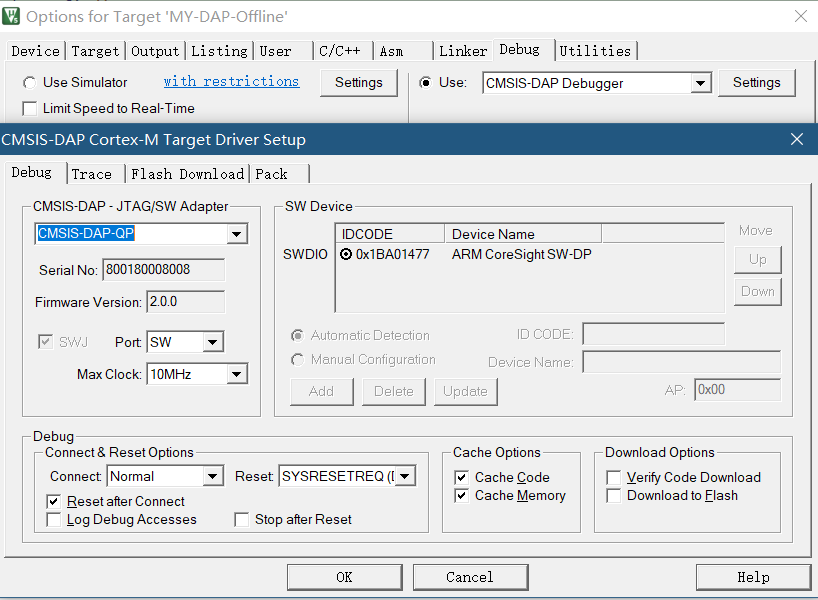818x600 pixels.
Task: Toggle the Reset after Connect checkbox
Action: tap(54, 502)
